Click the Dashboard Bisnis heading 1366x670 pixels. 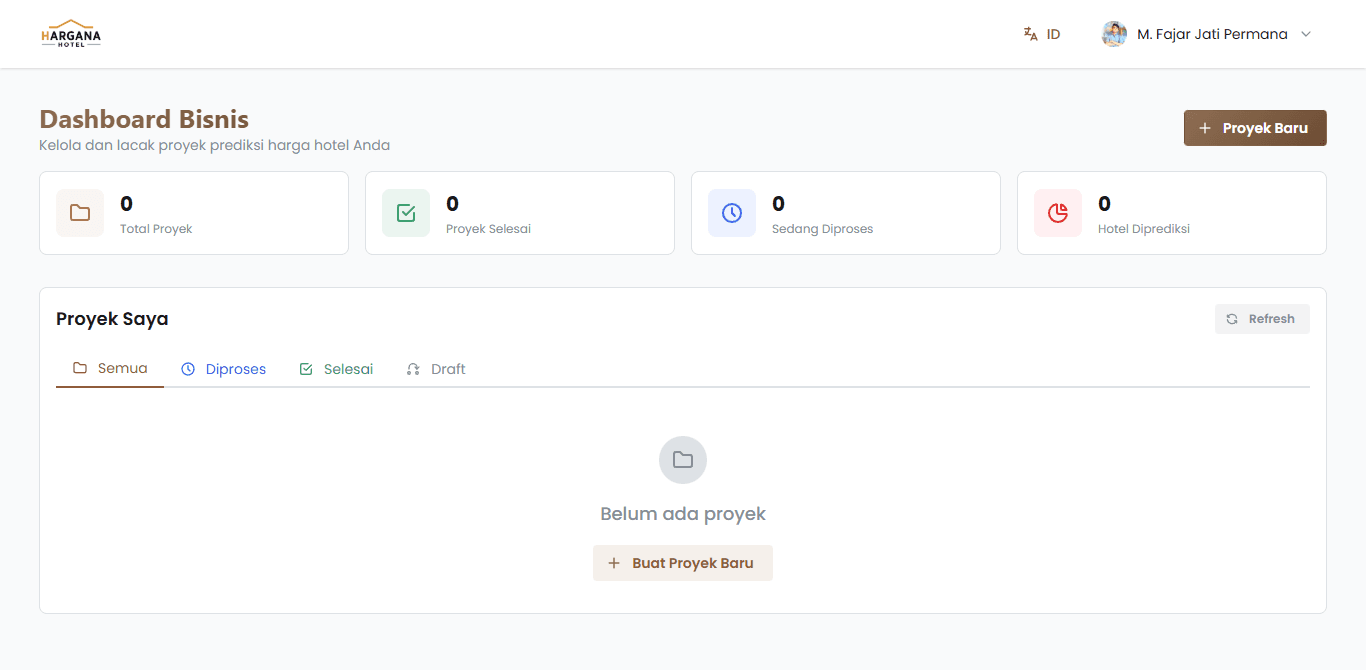[144, 119]
